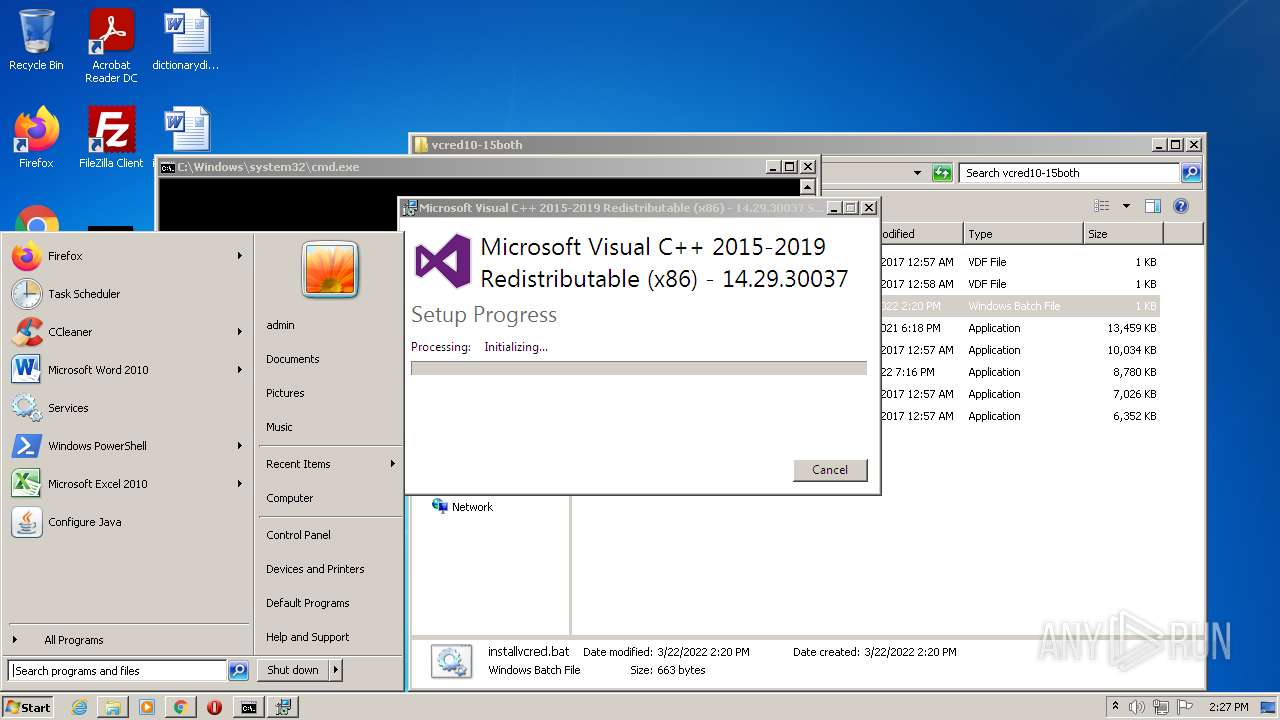
Task: Open Default Programs from the Start menu
Action: click(x=308, y=603)
